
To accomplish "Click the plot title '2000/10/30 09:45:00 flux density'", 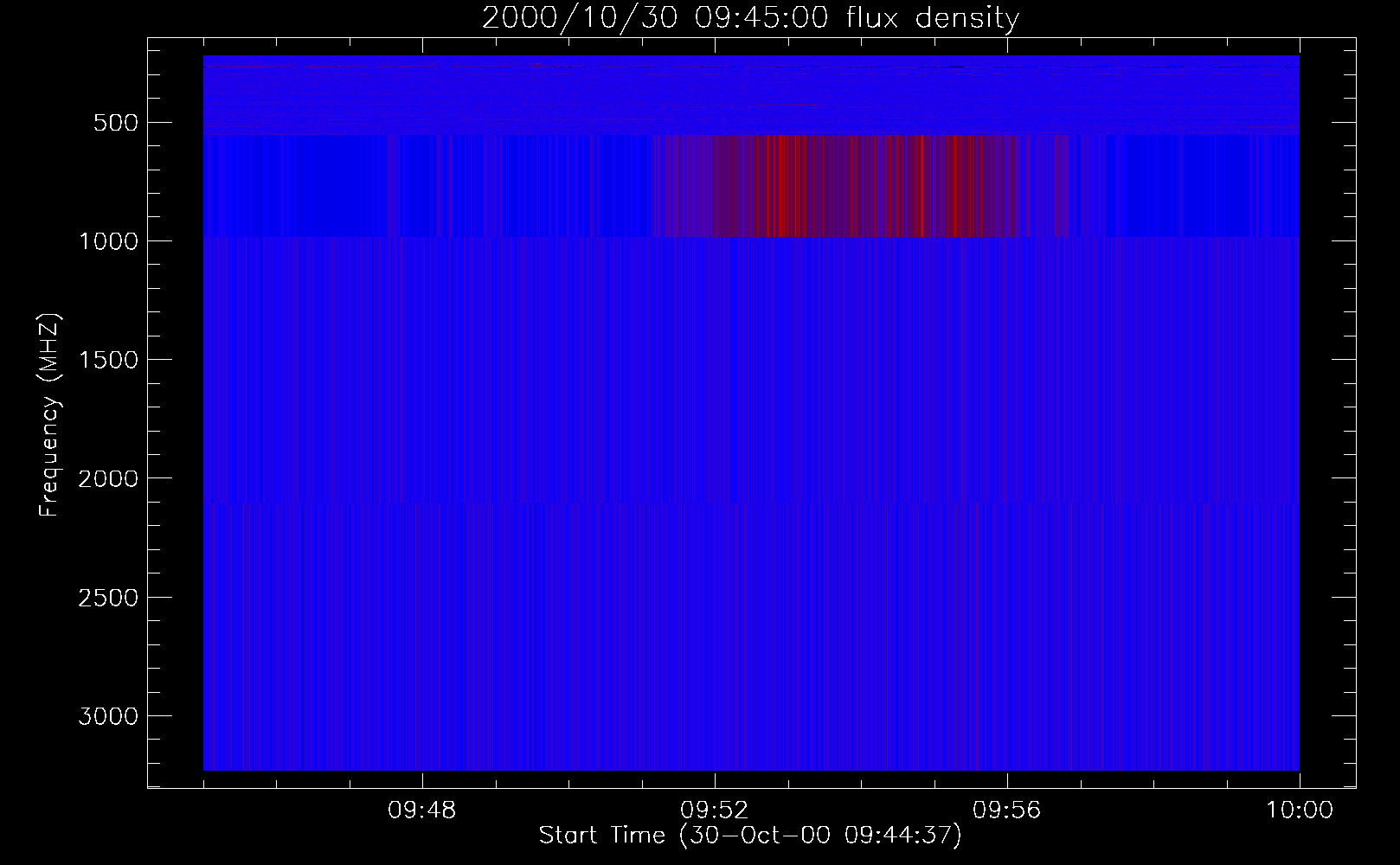I will [750, 18].
